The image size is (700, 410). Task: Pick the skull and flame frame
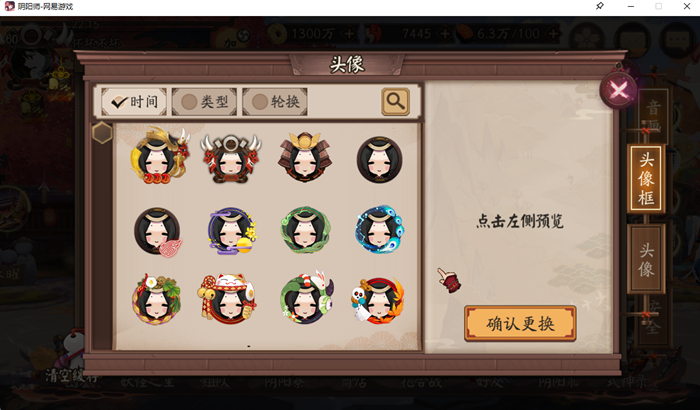click(x=378, y=300)
